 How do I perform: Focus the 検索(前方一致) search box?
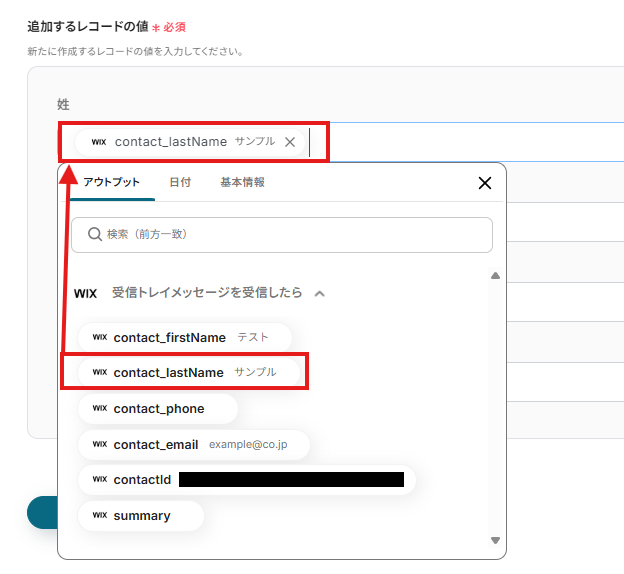(x=282, y=234)
